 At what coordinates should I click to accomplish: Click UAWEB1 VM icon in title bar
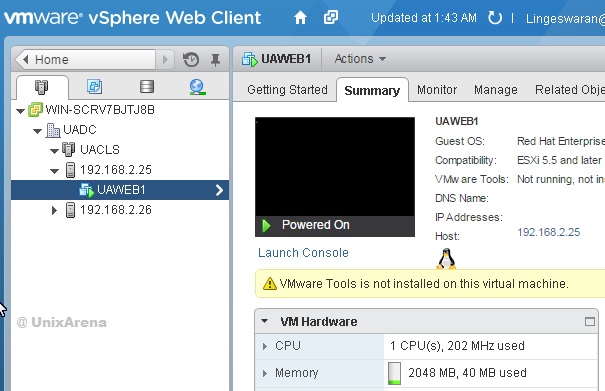pyautogui.click(x=250, y=59)
